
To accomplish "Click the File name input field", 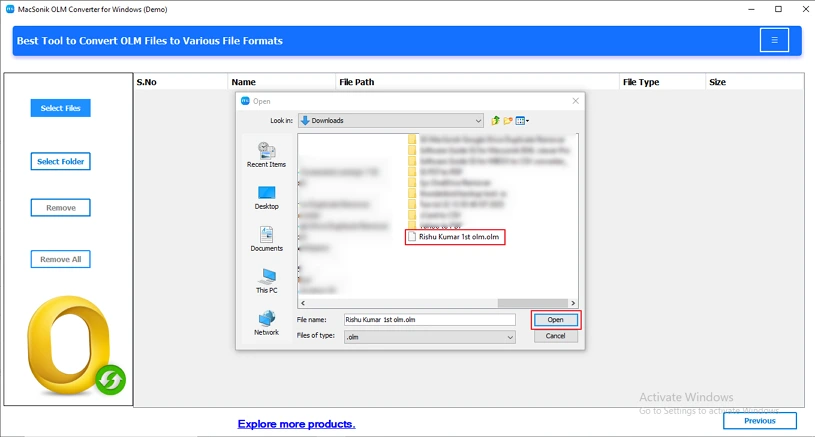I will 429,320.
